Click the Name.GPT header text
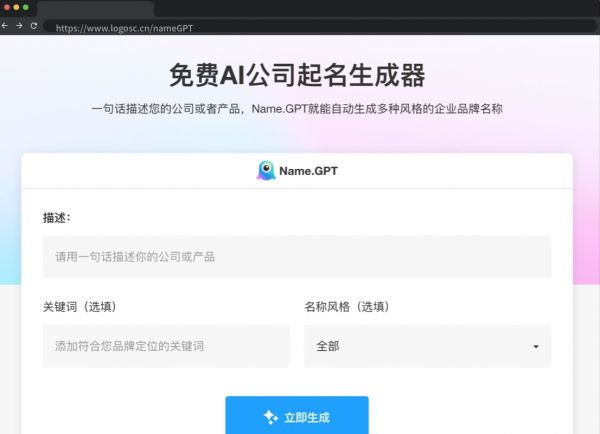600x434 pixels. pos(308,171)
